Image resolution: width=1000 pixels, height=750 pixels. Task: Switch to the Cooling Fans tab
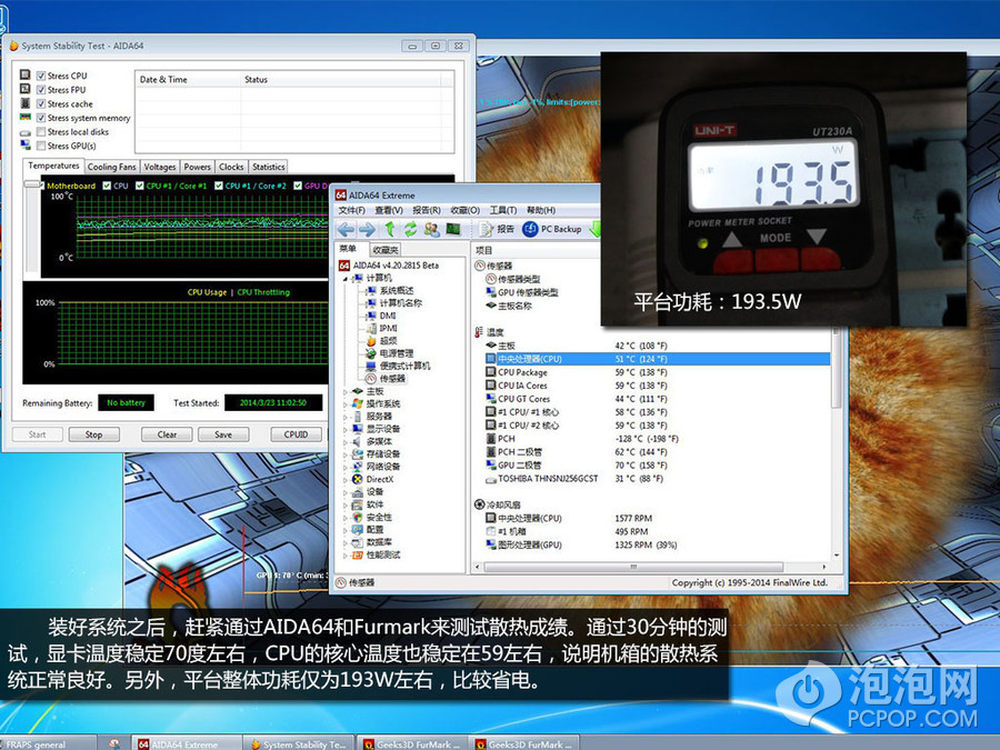(x=112, y=167)
